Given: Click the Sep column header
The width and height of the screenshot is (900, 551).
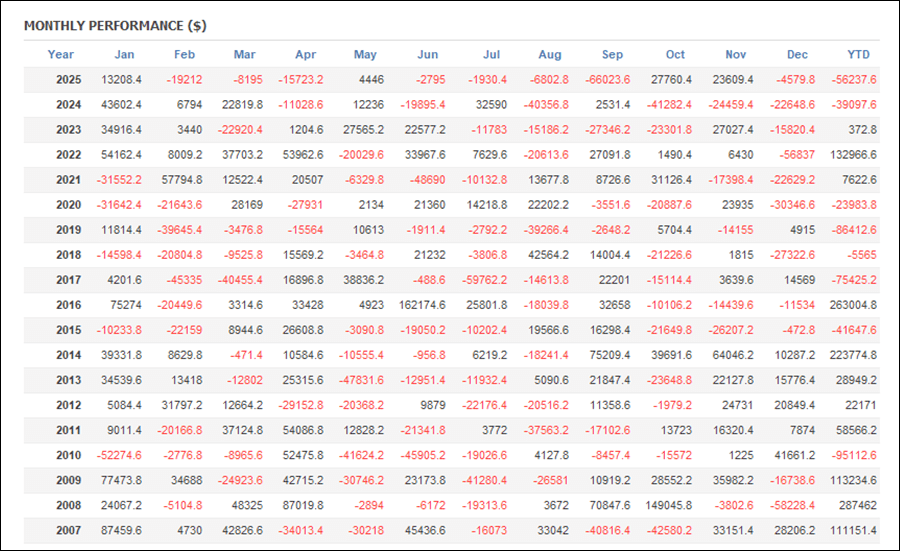Looking at the screenshot, I should 613,55.
